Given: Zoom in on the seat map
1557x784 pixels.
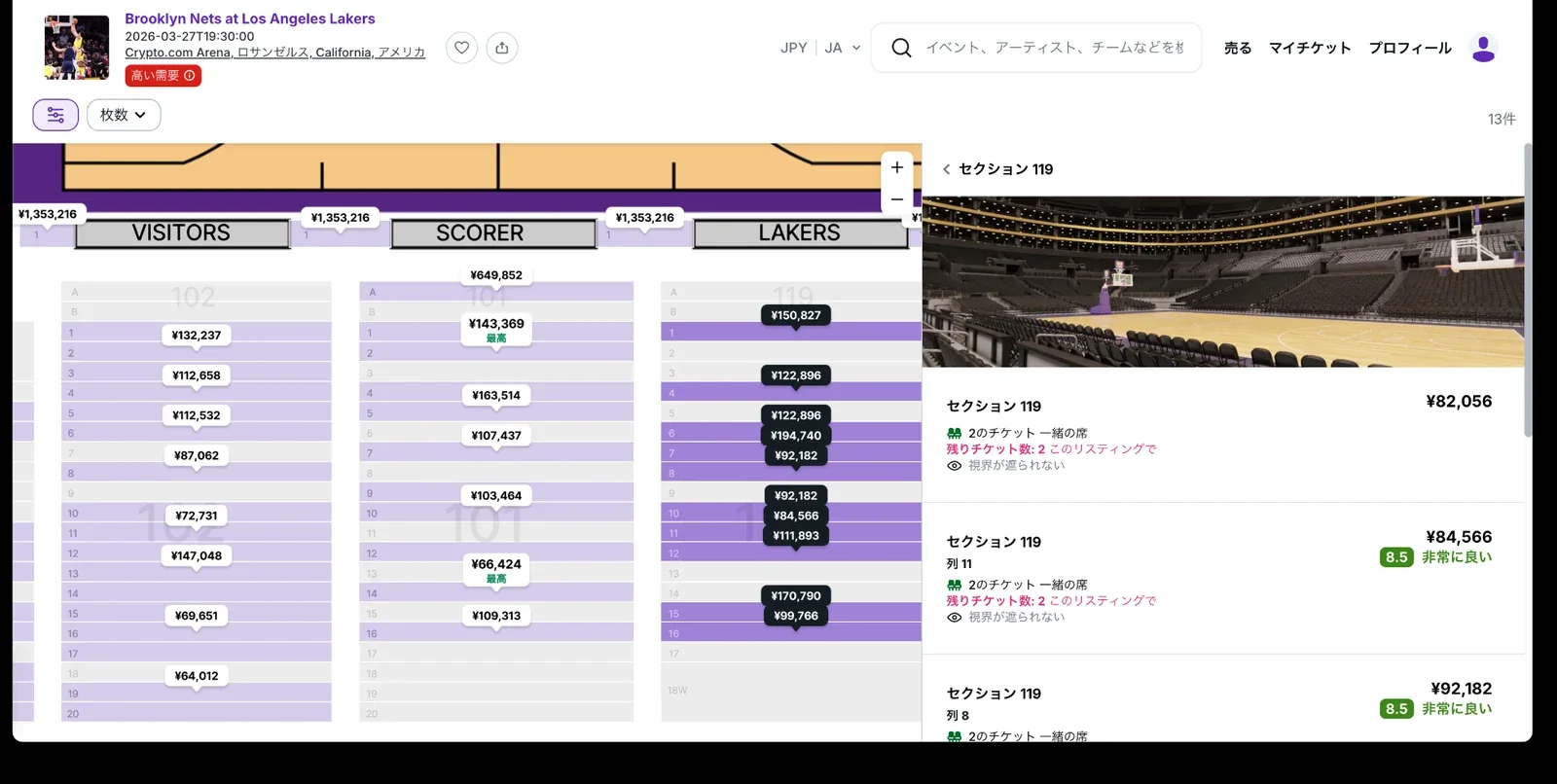Looking at the screenshot, I should point(897,167).
